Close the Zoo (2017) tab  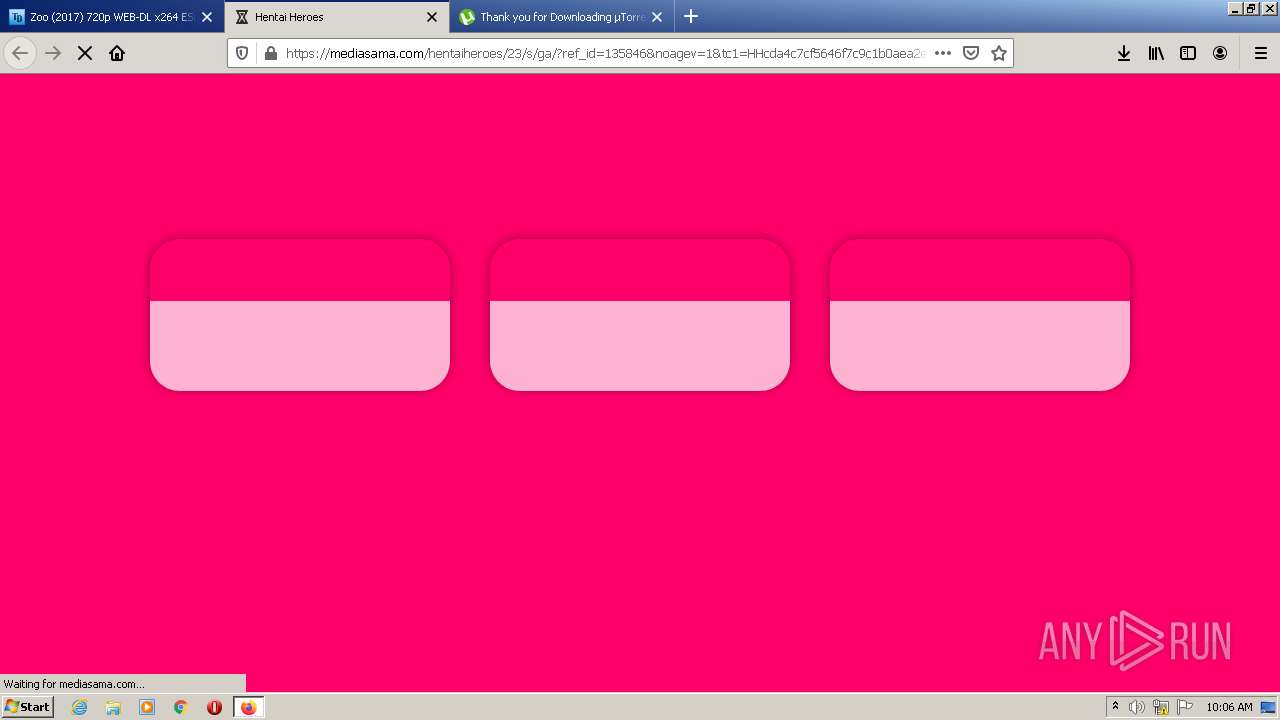click(207, 17)
